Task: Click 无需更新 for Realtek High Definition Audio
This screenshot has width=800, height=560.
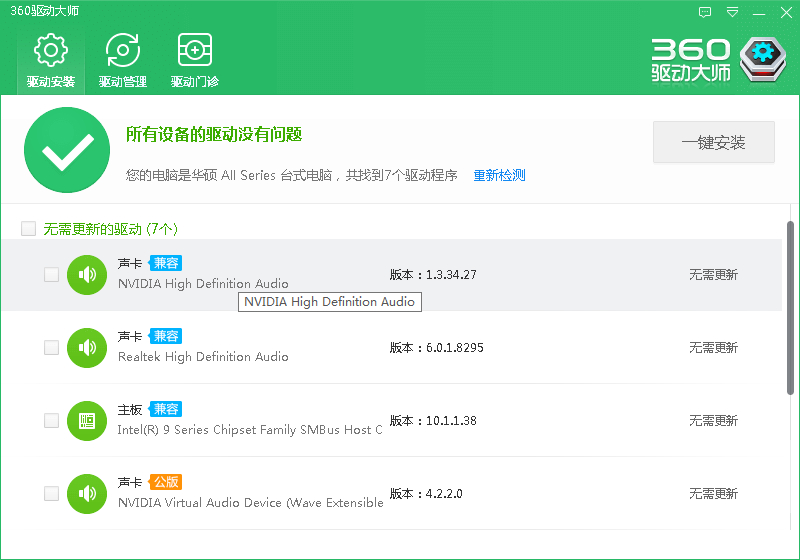Action: pyautogui.click(x=713, y=348)
